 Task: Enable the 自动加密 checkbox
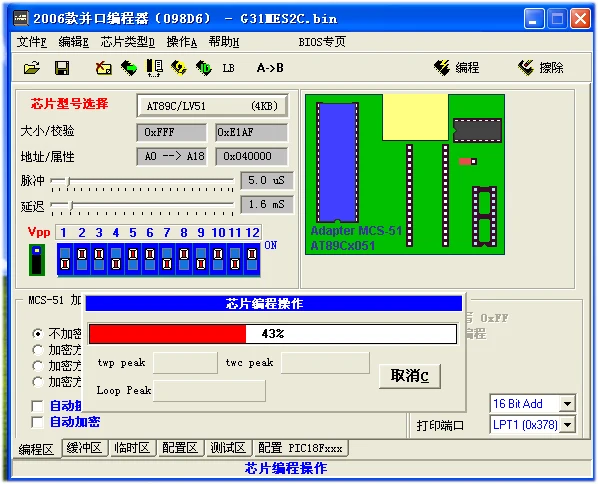point(37,422)
